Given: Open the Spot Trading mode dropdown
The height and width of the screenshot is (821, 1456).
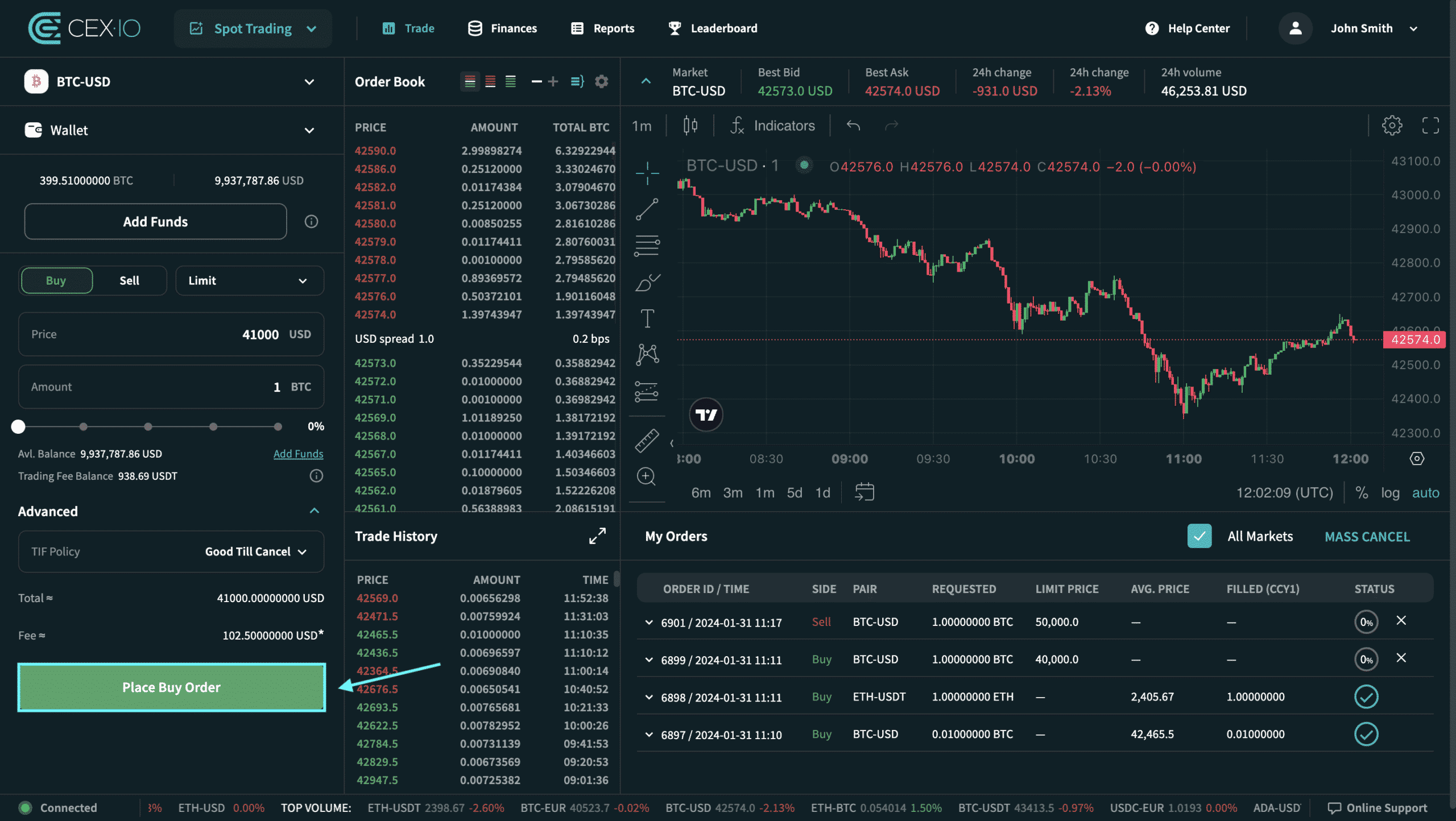Looking at the screenshot, I should point(253,28).
